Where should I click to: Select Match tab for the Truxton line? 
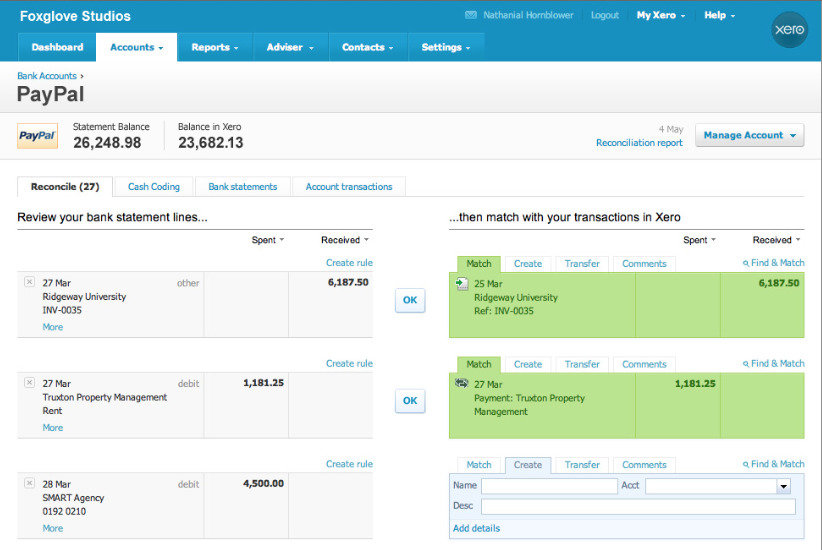click(x=479, y=364)
